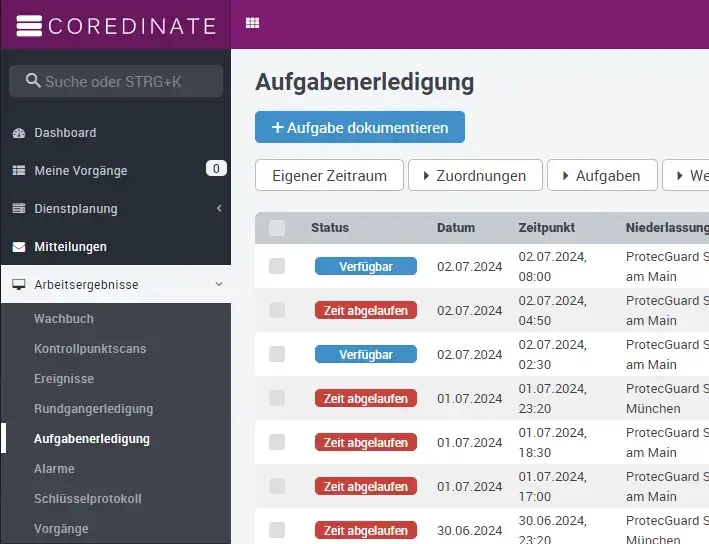This screenshot has height=544, width=709.
Task: Click Zeit abgelaufen badge in the 18:30 row
Action: pos(366,442)
